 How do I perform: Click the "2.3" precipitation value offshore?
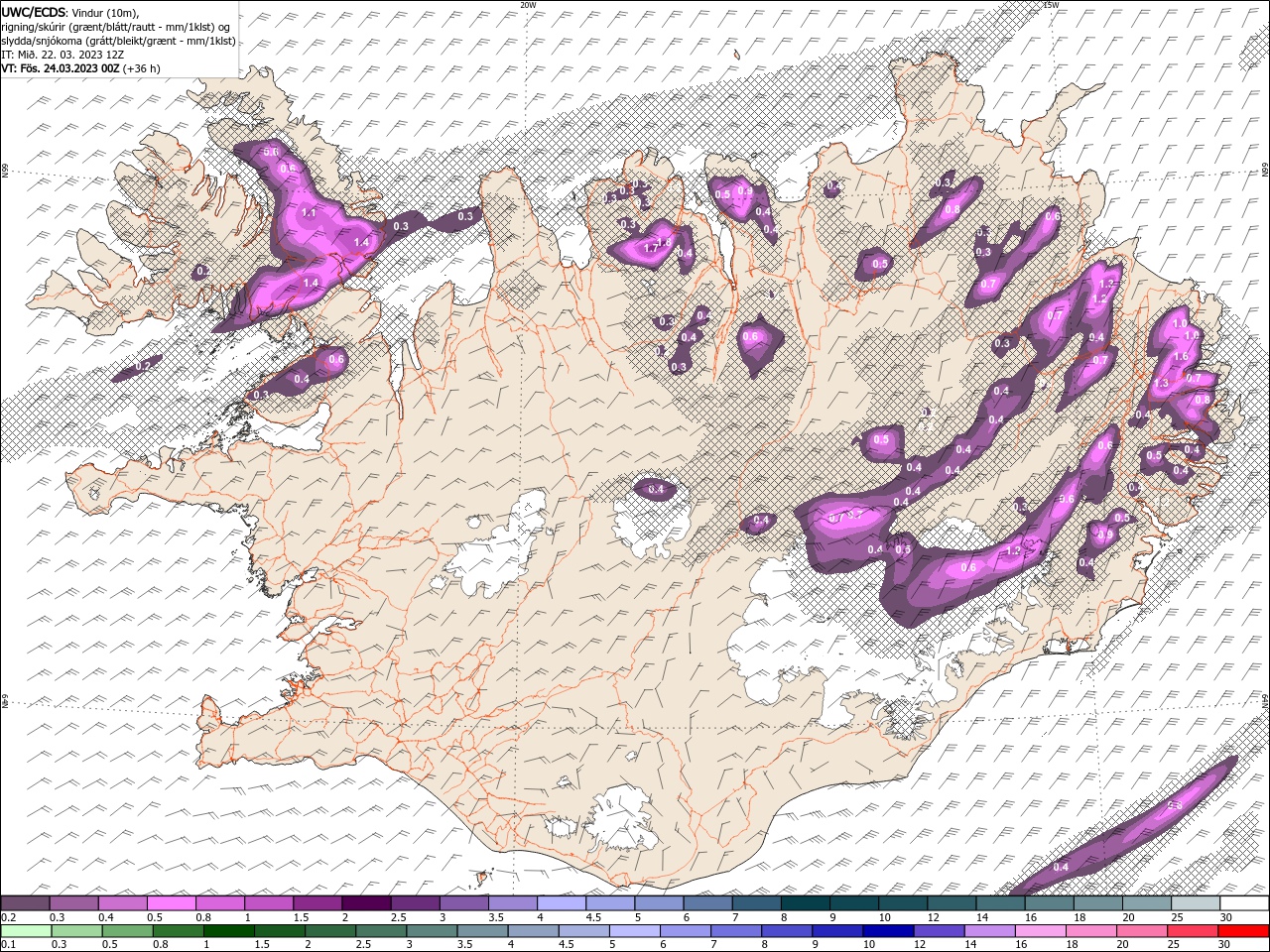click(x=1177, y=804)
